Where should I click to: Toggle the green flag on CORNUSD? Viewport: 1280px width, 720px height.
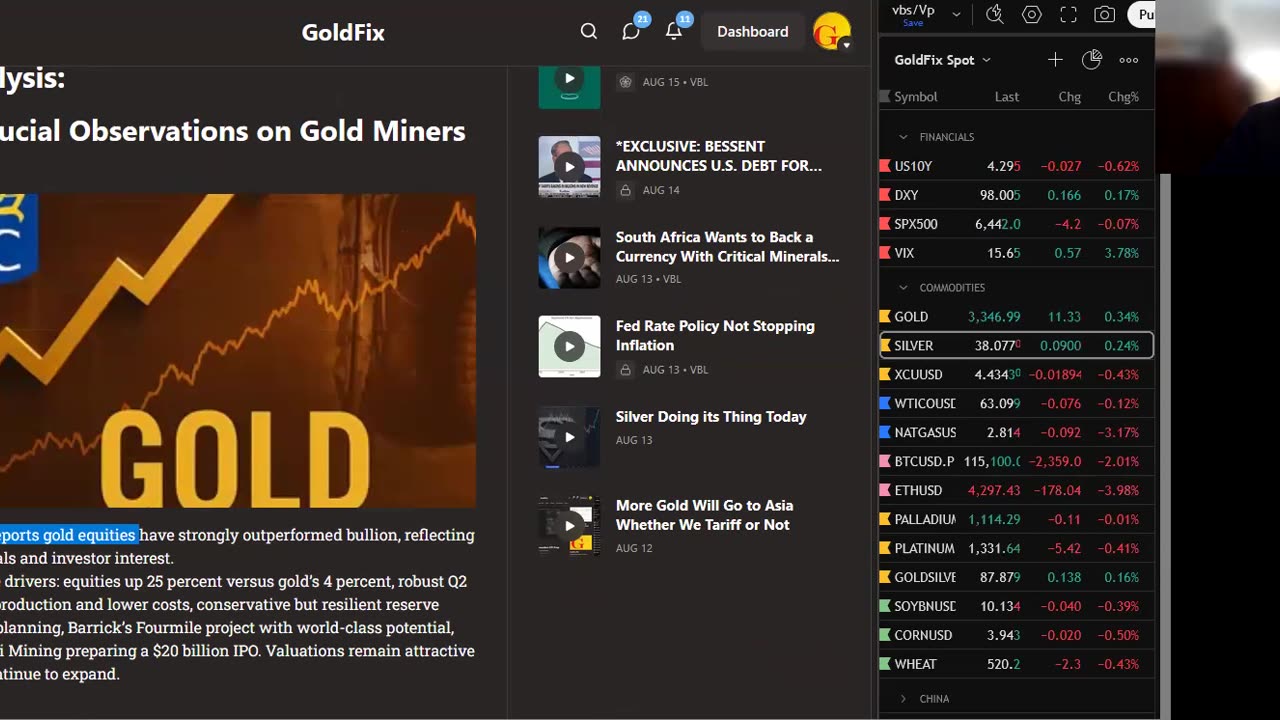pyautogui.click(x=885, y=635)
